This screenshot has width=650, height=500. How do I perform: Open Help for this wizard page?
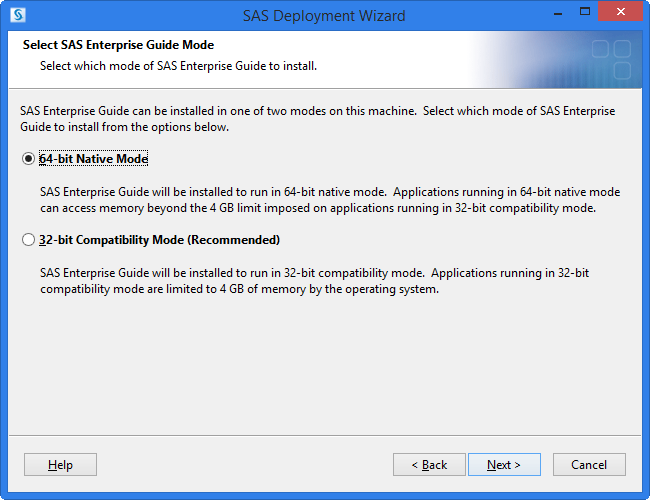point(60,464)
